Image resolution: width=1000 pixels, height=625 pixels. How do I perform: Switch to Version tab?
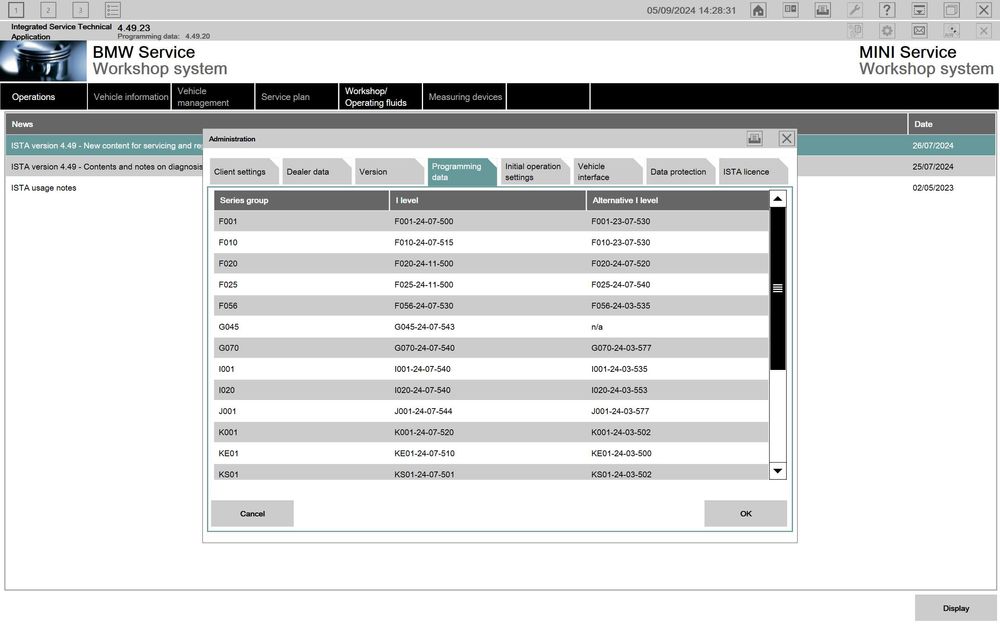[x=389, y=172]
